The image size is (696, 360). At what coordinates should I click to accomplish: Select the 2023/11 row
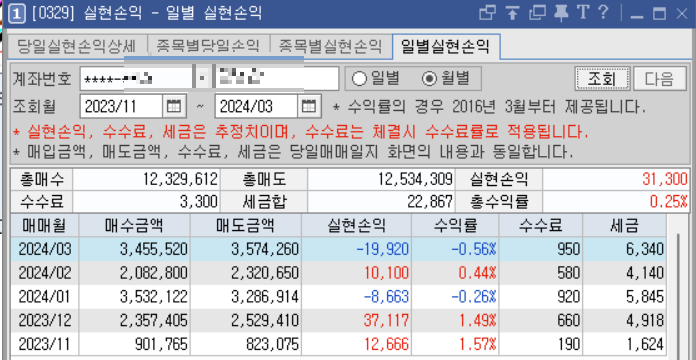tap(338, 344)
